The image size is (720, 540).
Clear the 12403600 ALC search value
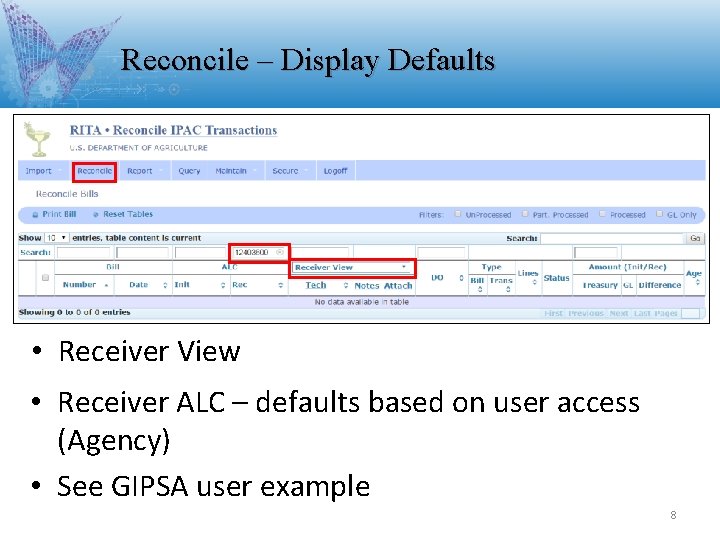pos(279,252)
